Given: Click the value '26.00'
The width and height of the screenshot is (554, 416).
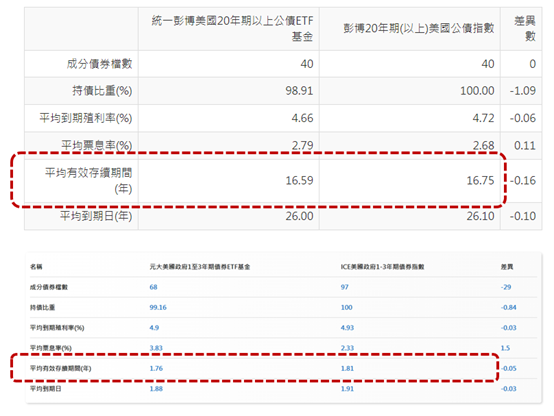Looking at the screenshot, I should coord(299,216).
